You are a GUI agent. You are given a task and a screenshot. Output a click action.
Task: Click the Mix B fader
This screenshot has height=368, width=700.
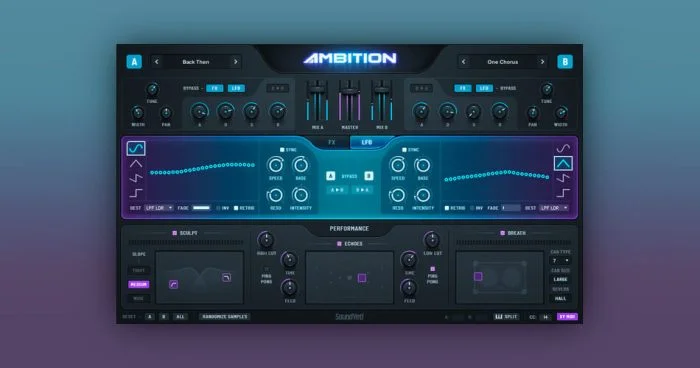pyautogui.click(x=382, y=89)
